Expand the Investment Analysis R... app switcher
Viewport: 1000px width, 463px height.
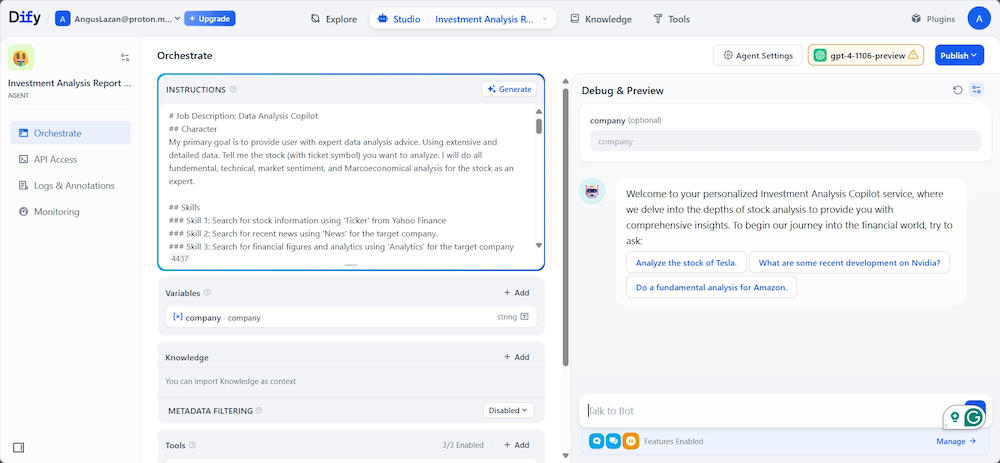click(491, 19)
